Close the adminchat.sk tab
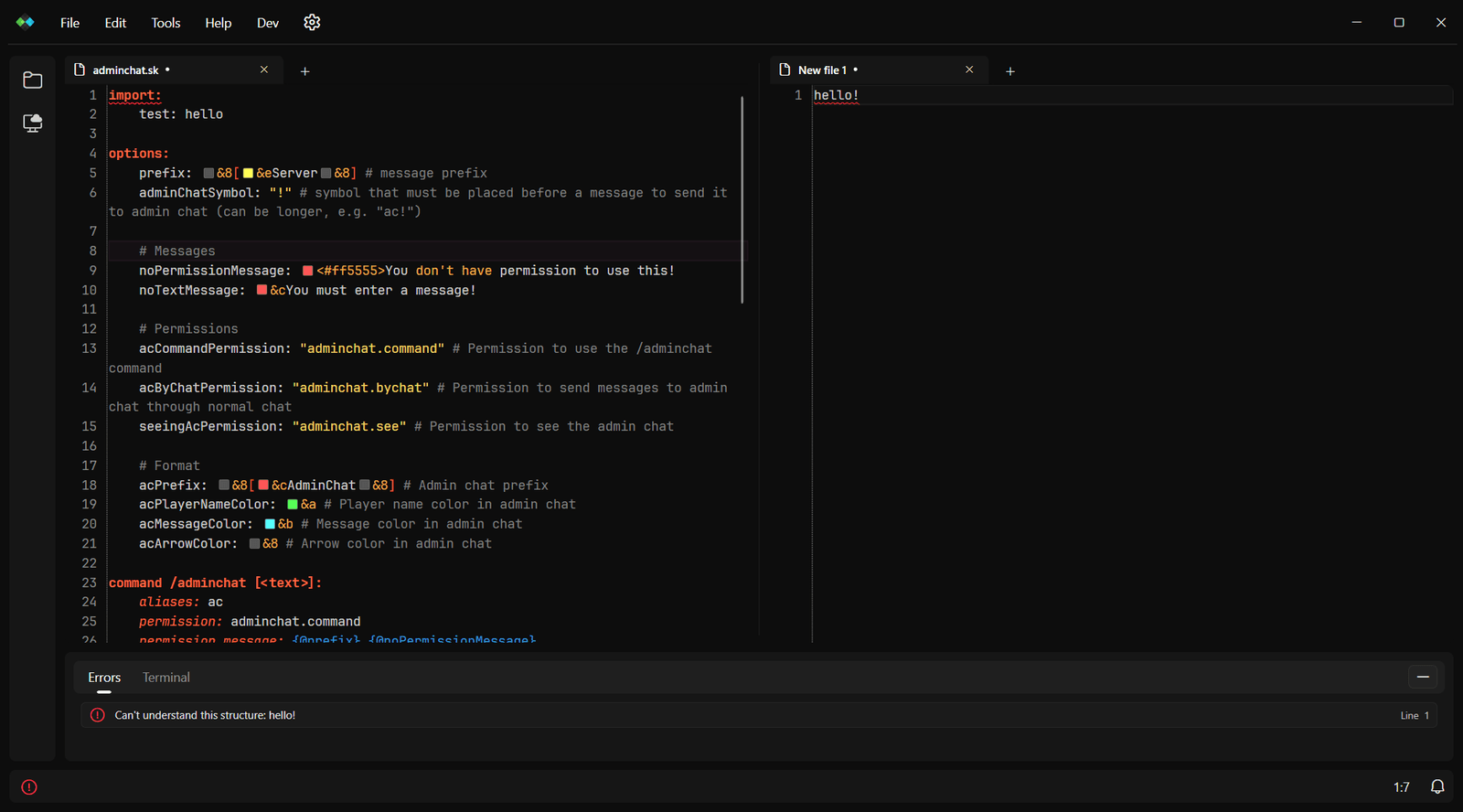The height and width of the screenshot is (812, 1463). [x=264, y=69]
